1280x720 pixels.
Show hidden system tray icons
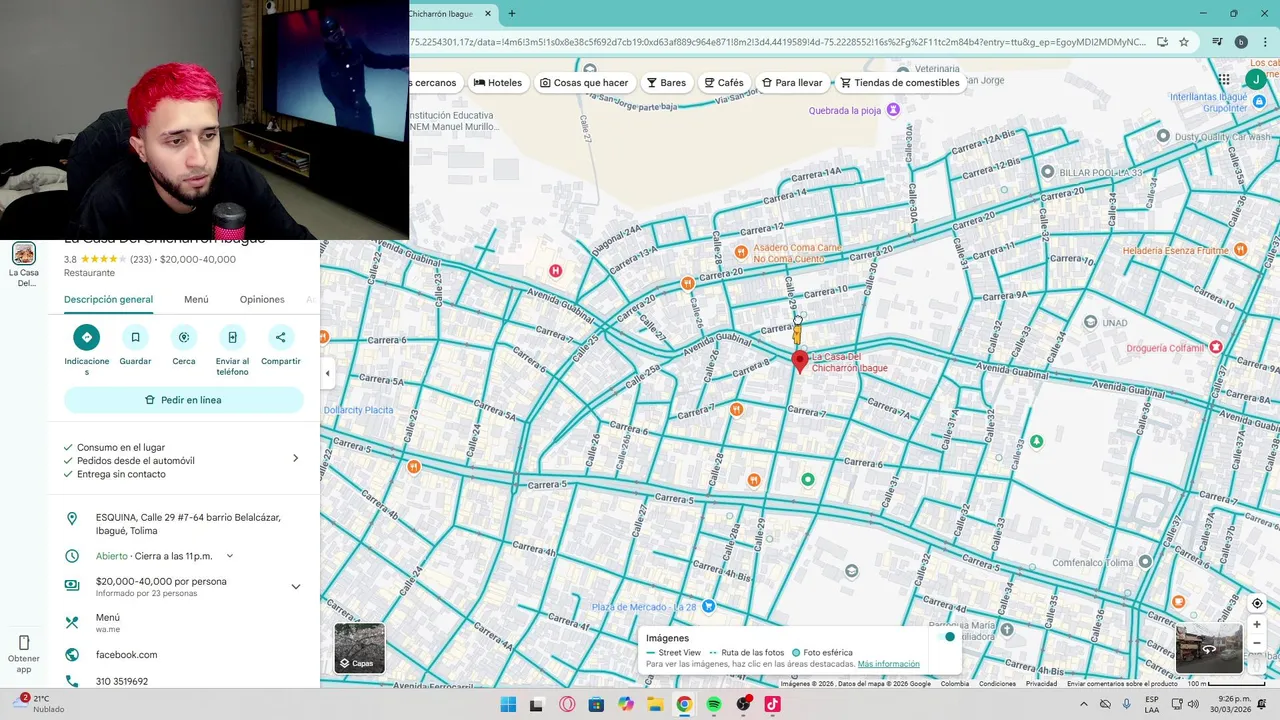pyautogui.click(x=1083, y=704)
